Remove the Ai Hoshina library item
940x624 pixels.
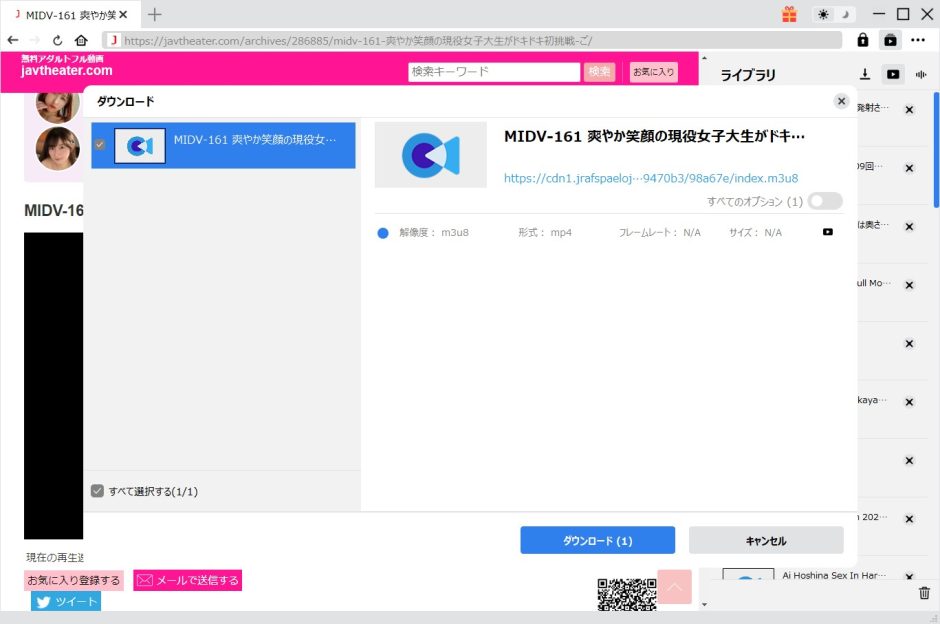[x=910, y=577]
